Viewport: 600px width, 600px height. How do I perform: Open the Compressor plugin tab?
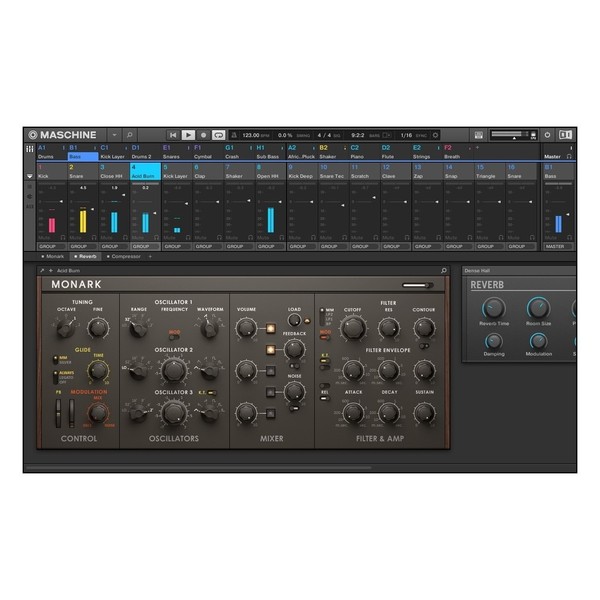coord(124,256)
